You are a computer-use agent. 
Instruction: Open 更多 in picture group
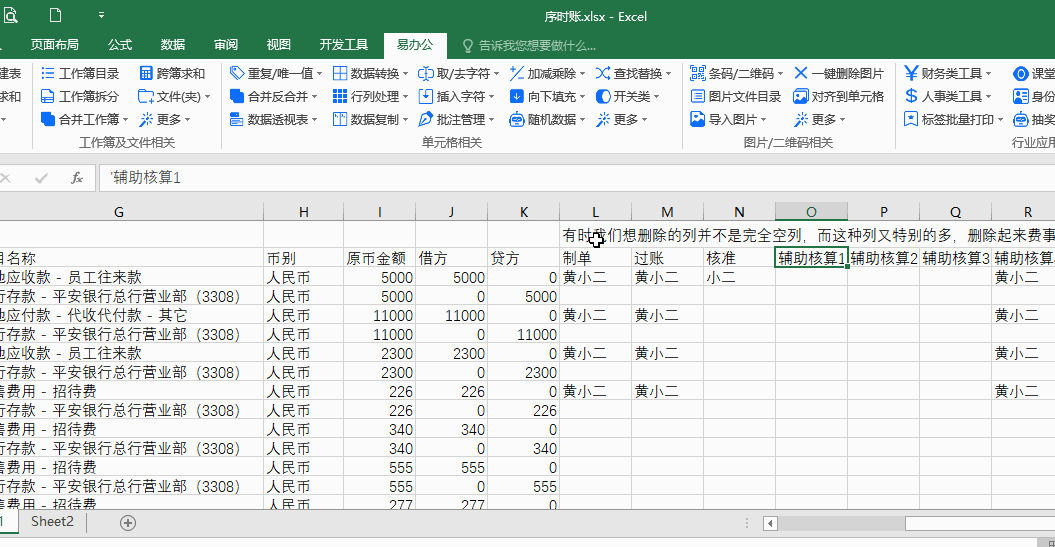820,119
